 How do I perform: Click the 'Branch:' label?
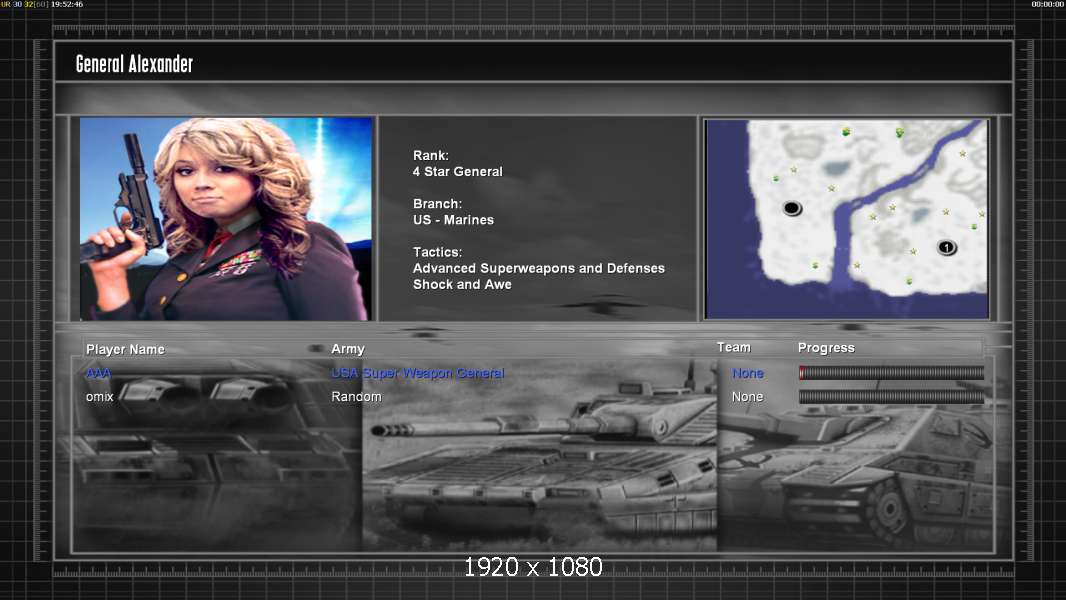[437, 204]
